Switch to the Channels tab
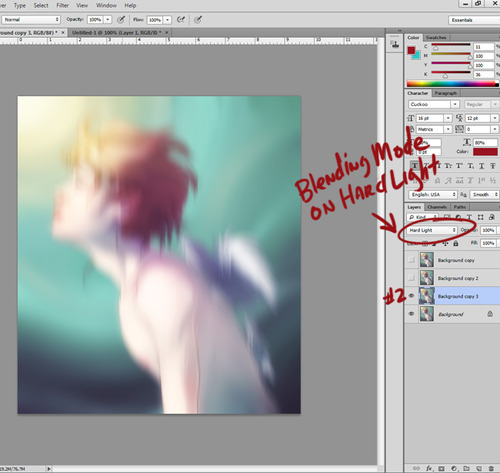 [x=437, y=207]
